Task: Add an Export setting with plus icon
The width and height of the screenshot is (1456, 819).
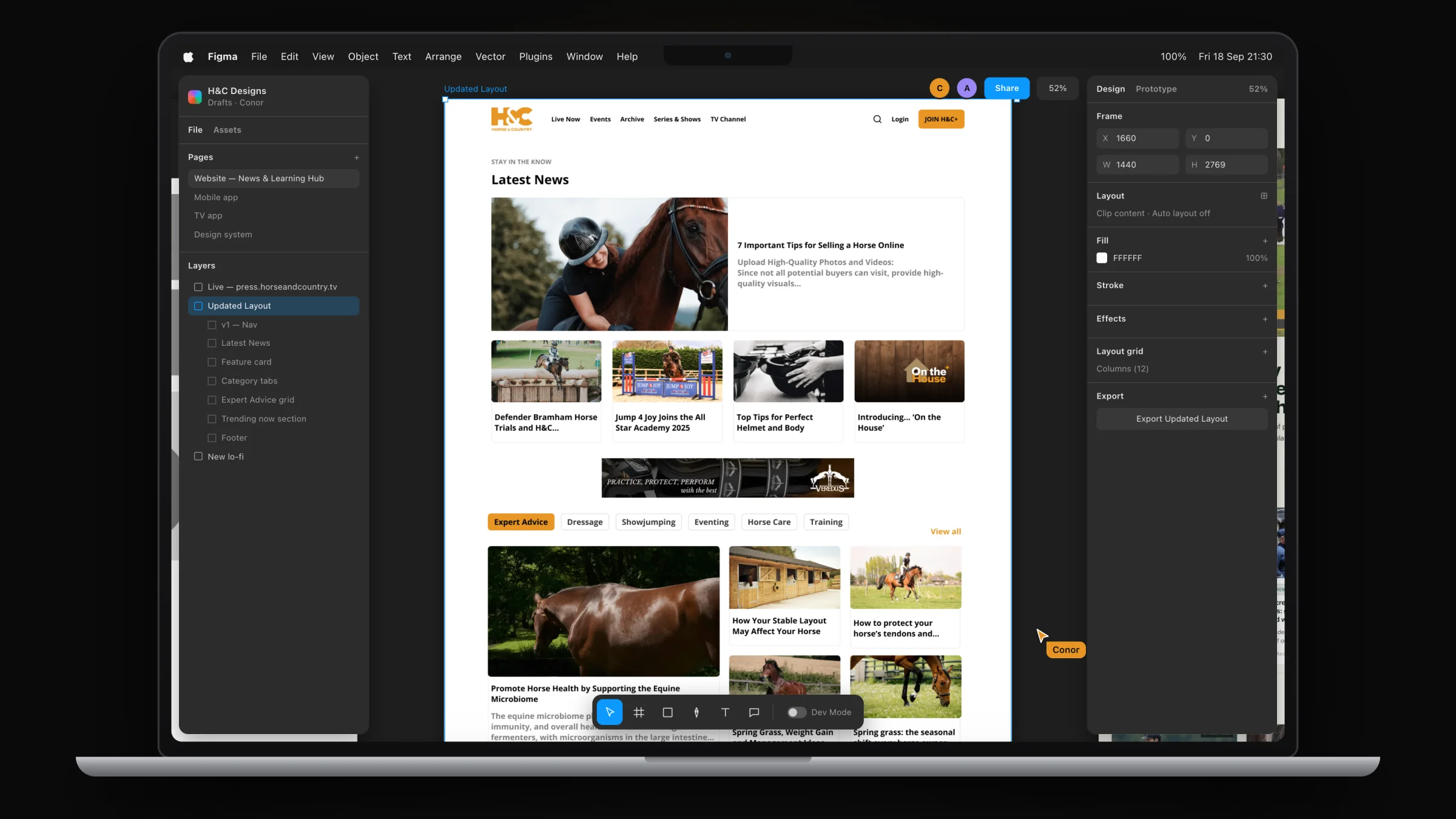Action: (1265, 397)
